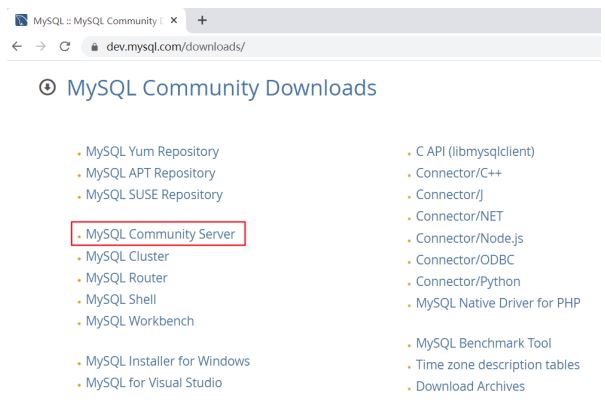This screenshot has width=605, height=408.
Task: Select MySQL Installer for Windows
Action: (x=167, y=361)
